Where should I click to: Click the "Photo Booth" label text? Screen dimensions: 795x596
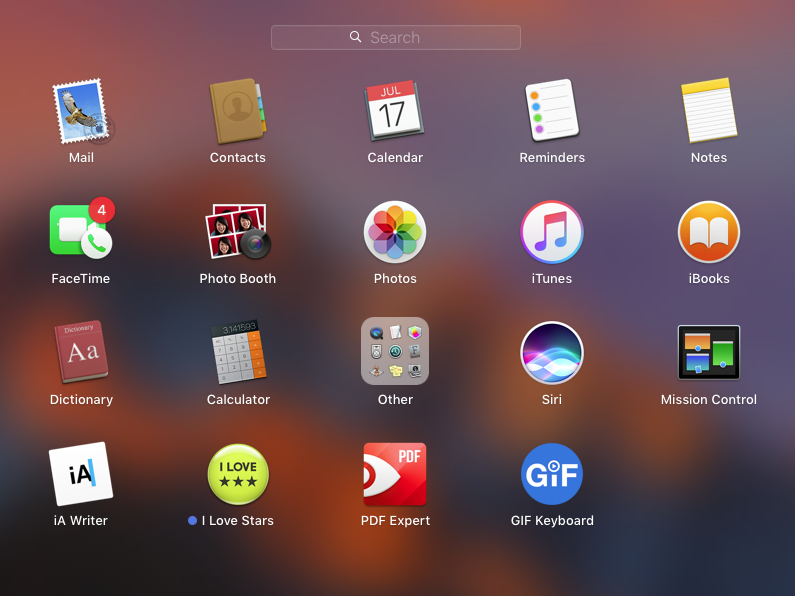pos(238,279)
